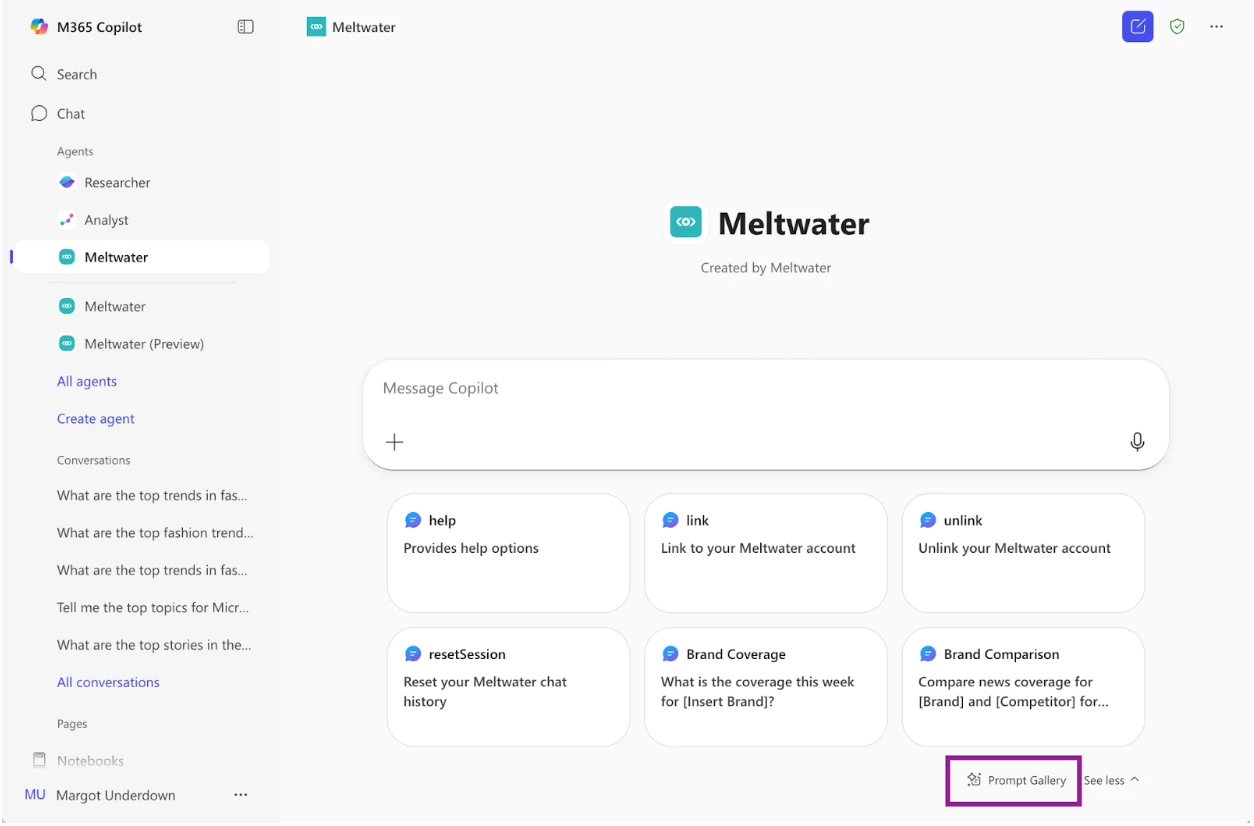Select the Brand Comparison prompt card

click(x=1023, y=687)
